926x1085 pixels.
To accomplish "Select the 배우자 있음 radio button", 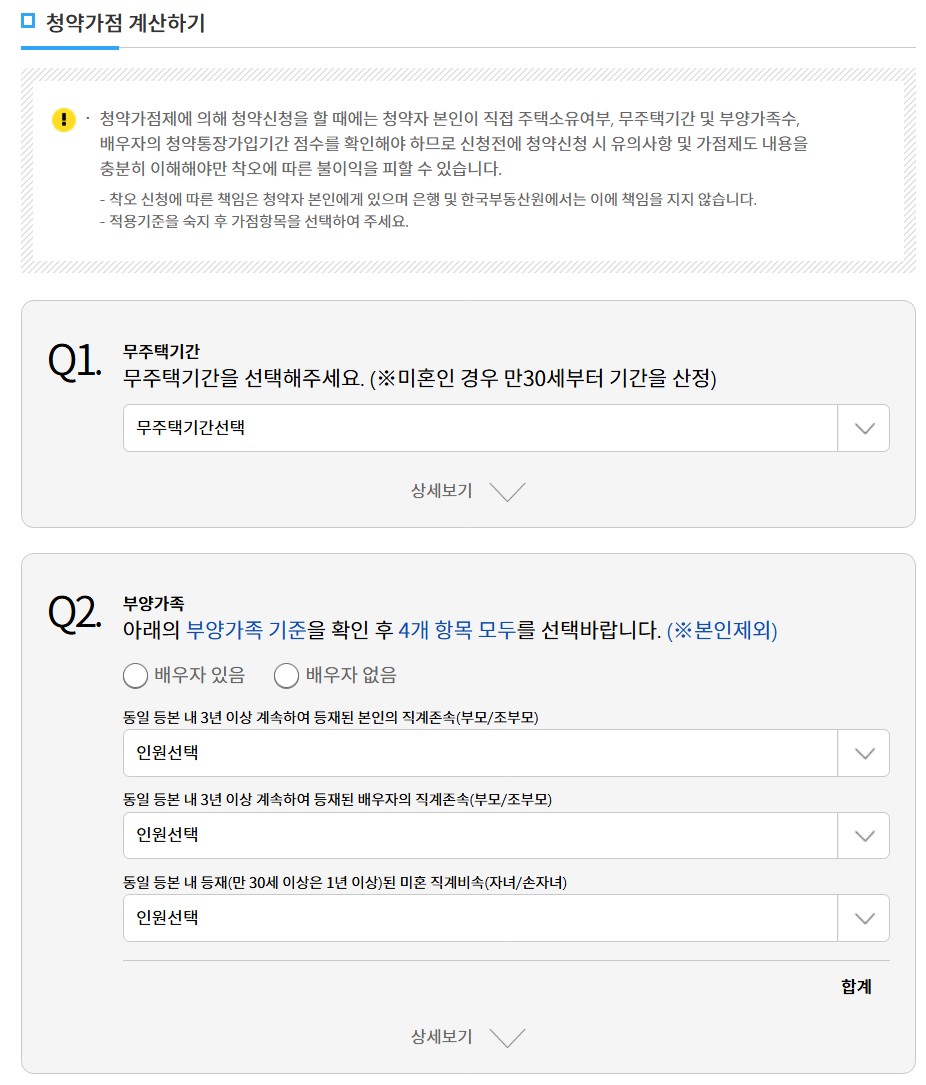I will [x=135, y=677].
